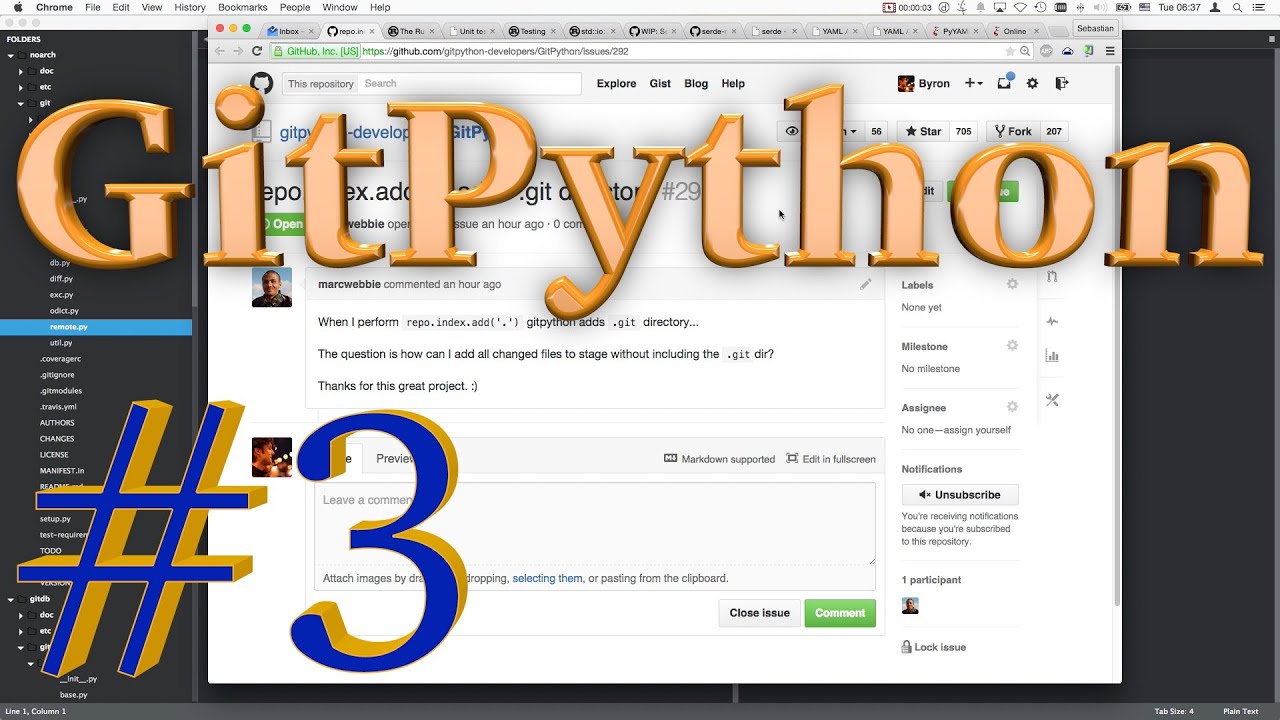Open the Bookmarks menu in macOS menu bar
The image size is (1280, 720).
242,7
